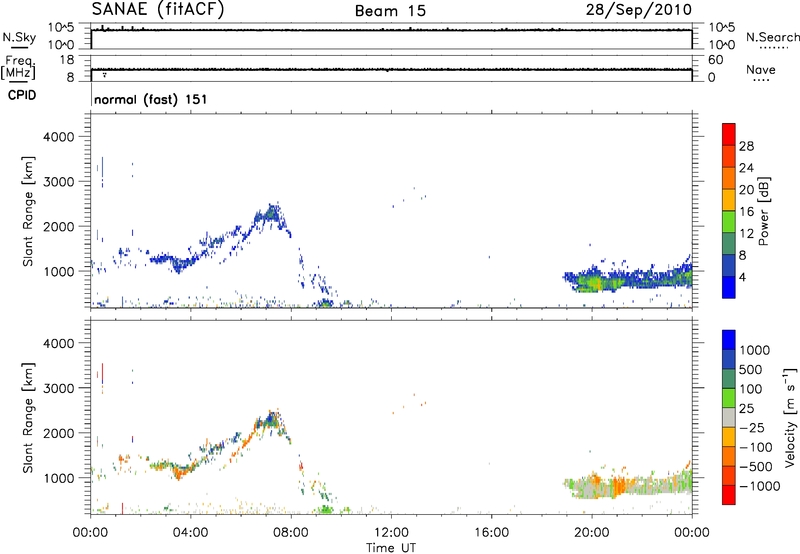Select the 16 label on power colorbar
800x554 pixels.
746,212
